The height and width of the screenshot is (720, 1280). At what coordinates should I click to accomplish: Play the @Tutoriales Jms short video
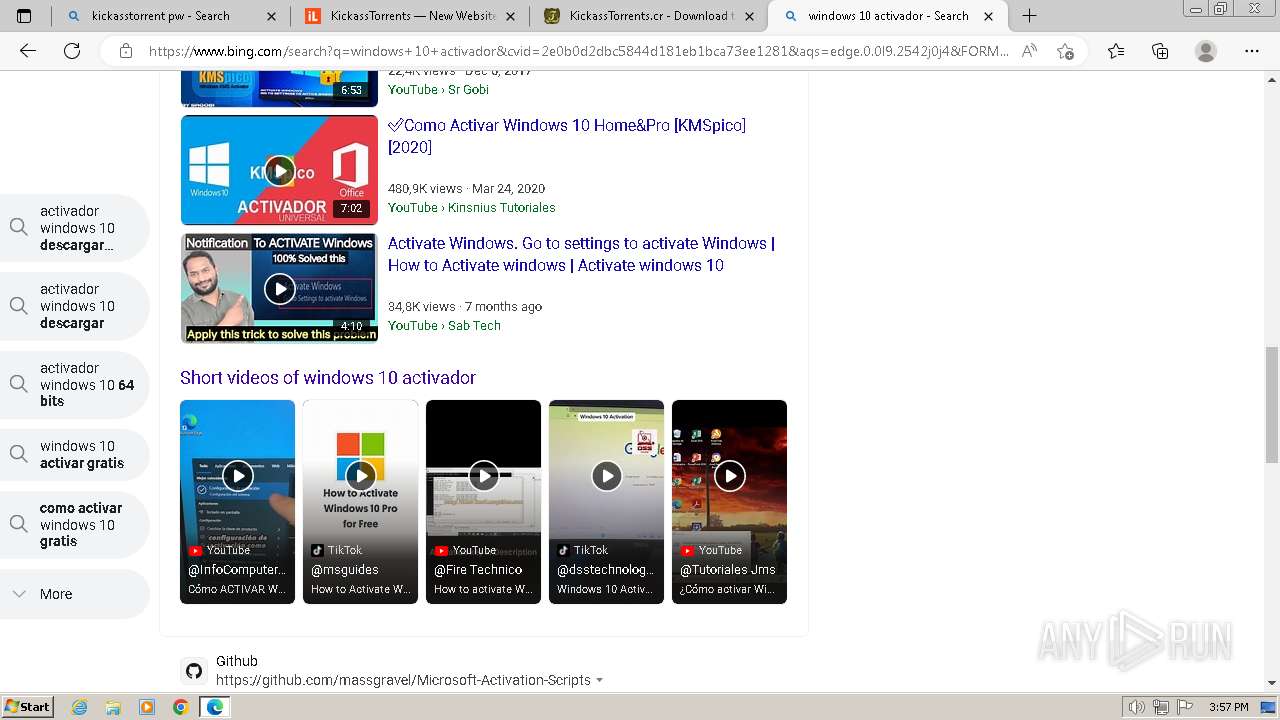pyautogui.click(x=729, y=502)
